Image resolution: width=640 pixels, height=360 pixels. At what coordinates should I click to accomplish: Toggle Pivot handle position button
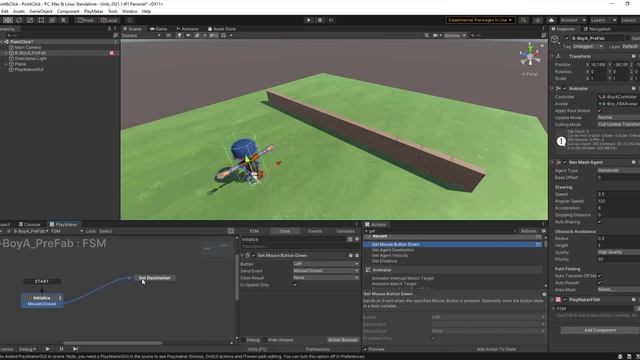pyautogui.click(x=85, y=20)
